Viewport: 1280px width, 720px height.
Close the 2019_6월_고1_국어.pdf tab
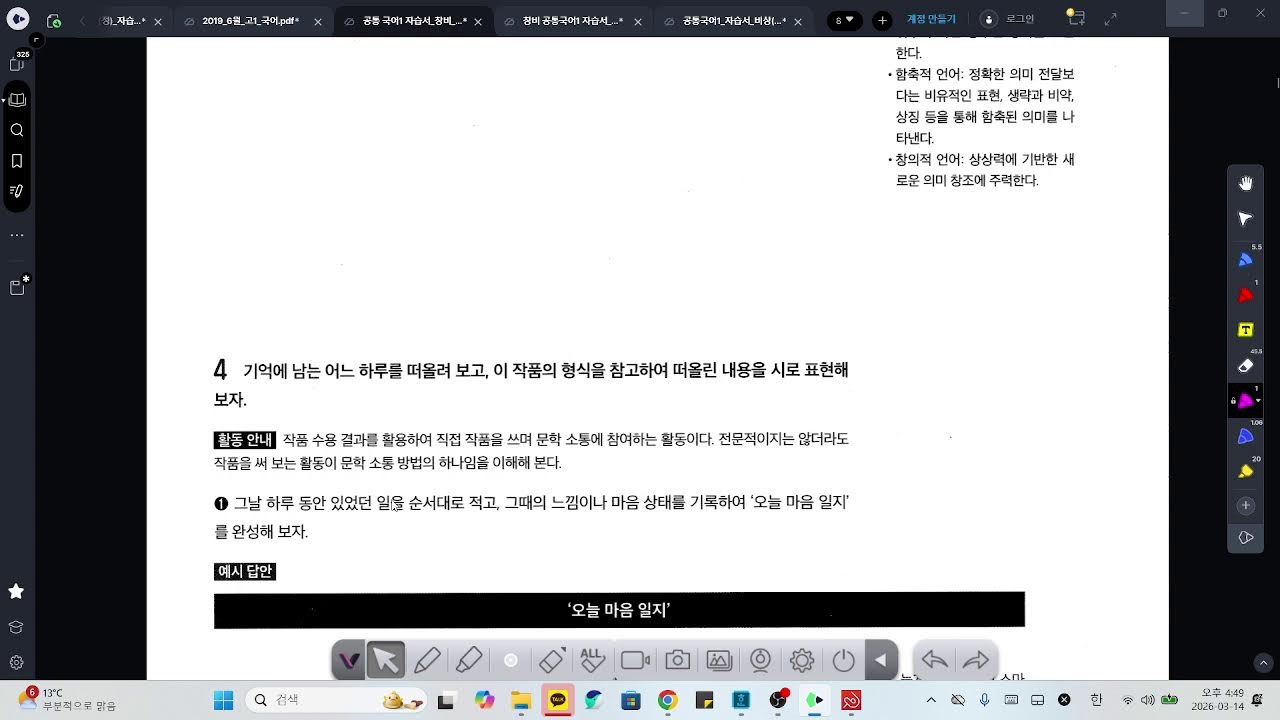tap(318, 21)
